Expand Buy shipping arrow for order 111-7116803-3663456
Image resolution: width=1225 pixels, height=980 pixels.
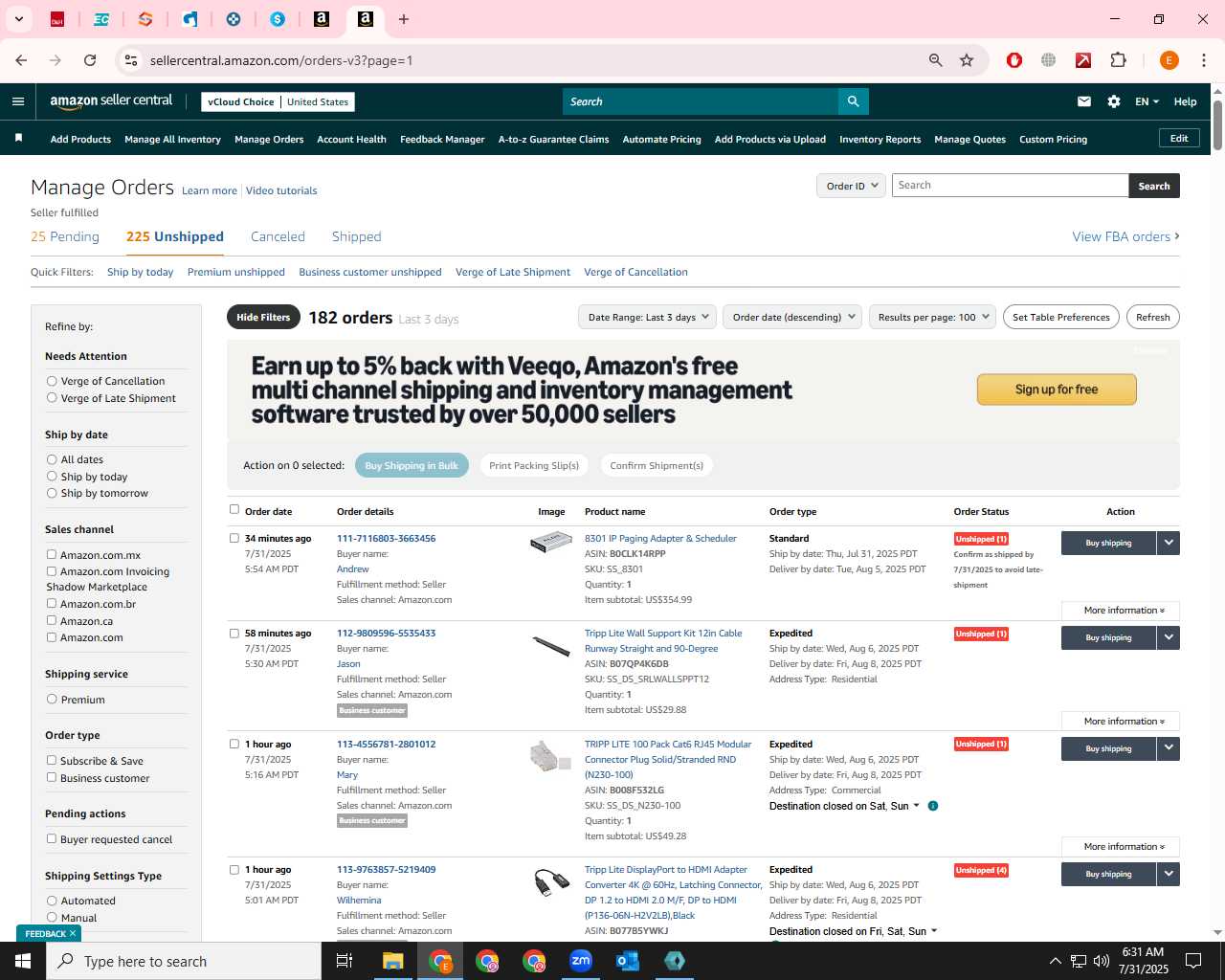1169,543
